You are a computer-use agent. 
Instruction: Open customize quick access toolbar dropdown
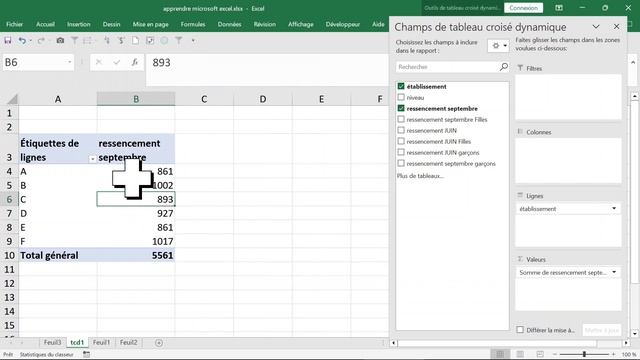point(193,40)
